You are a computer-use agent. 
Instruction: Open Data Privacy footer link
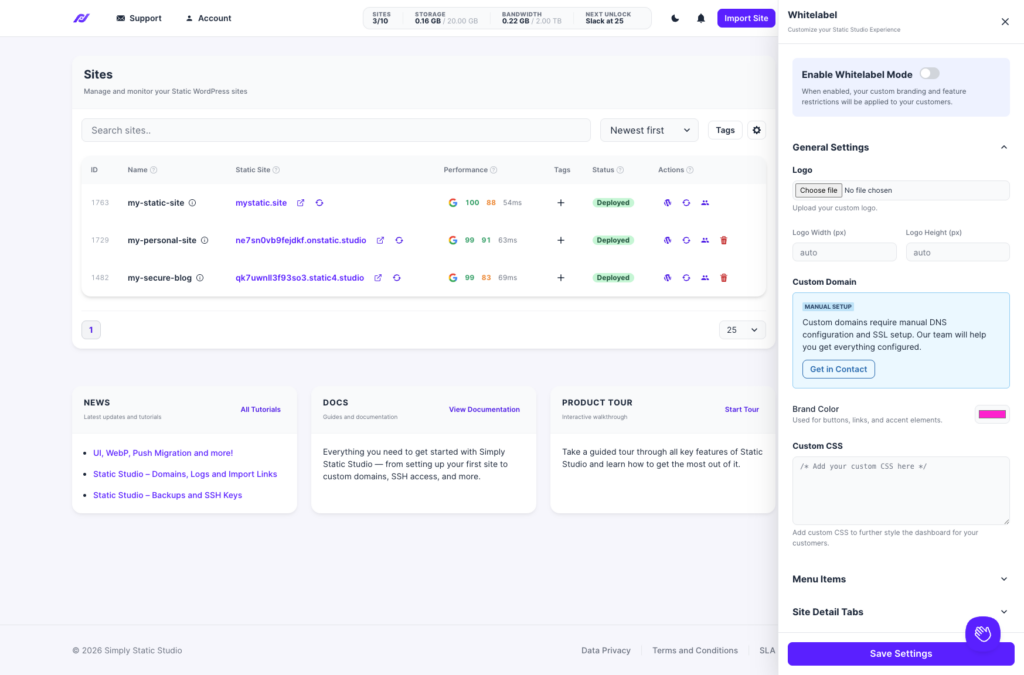point(606,650)
